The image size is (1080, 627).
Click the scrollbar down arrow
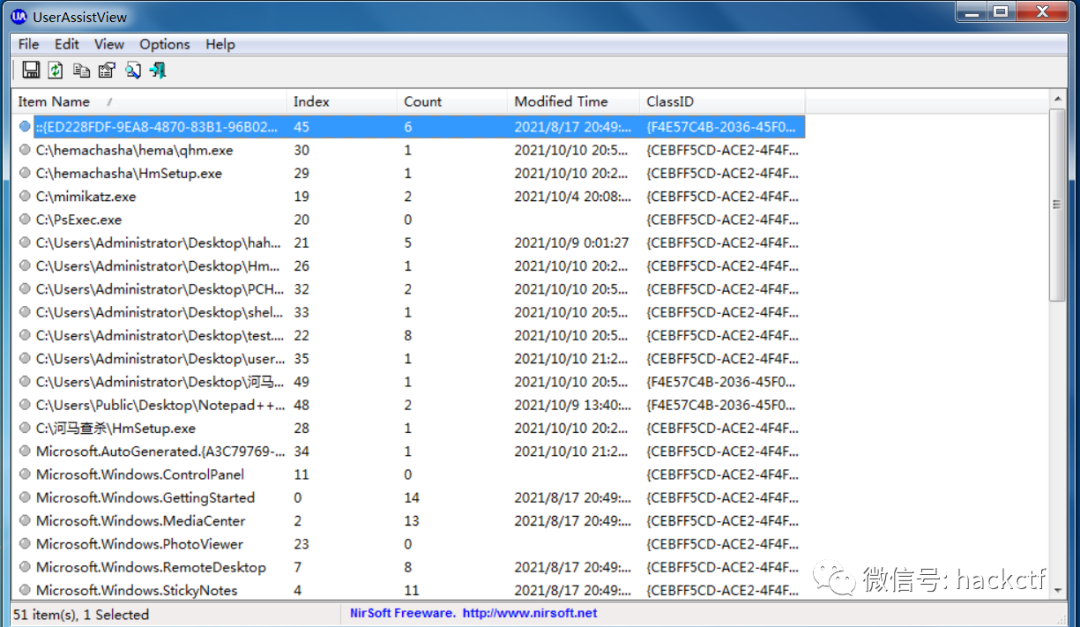[1057, 590]
